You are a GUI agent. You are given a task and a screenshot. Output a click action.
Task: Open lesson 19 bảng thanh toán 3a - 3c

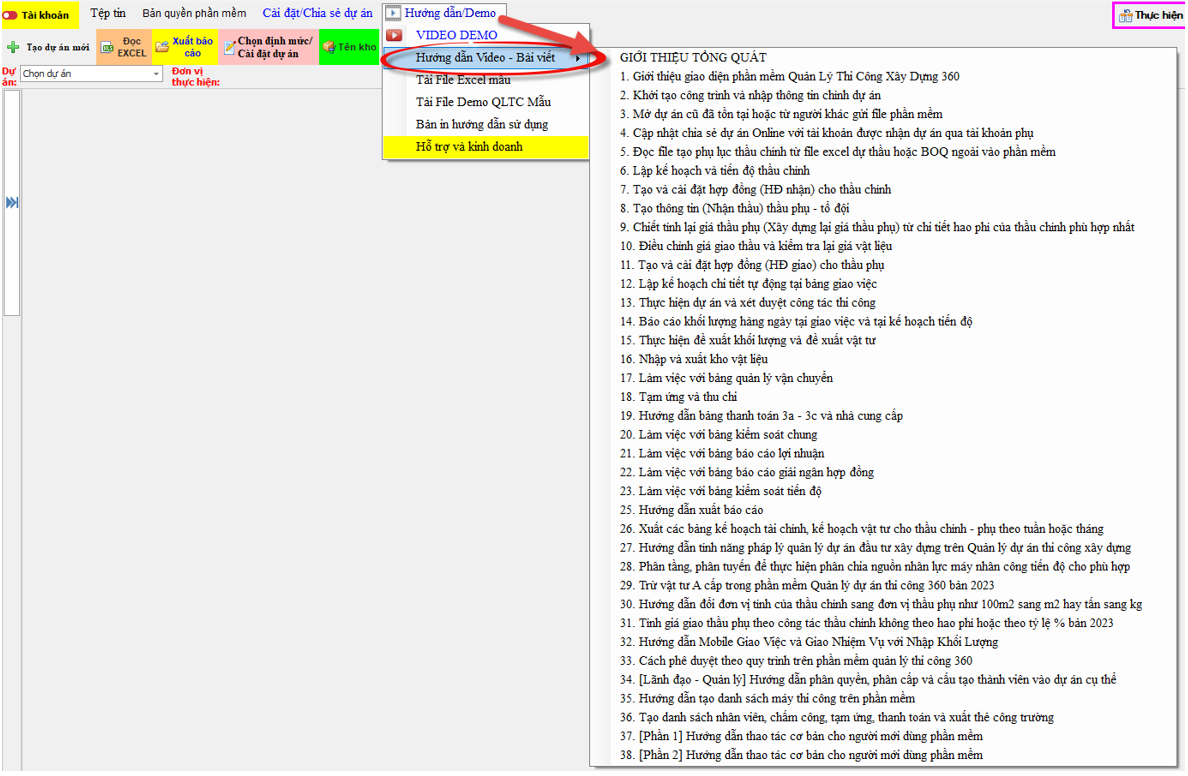[761, 416]
